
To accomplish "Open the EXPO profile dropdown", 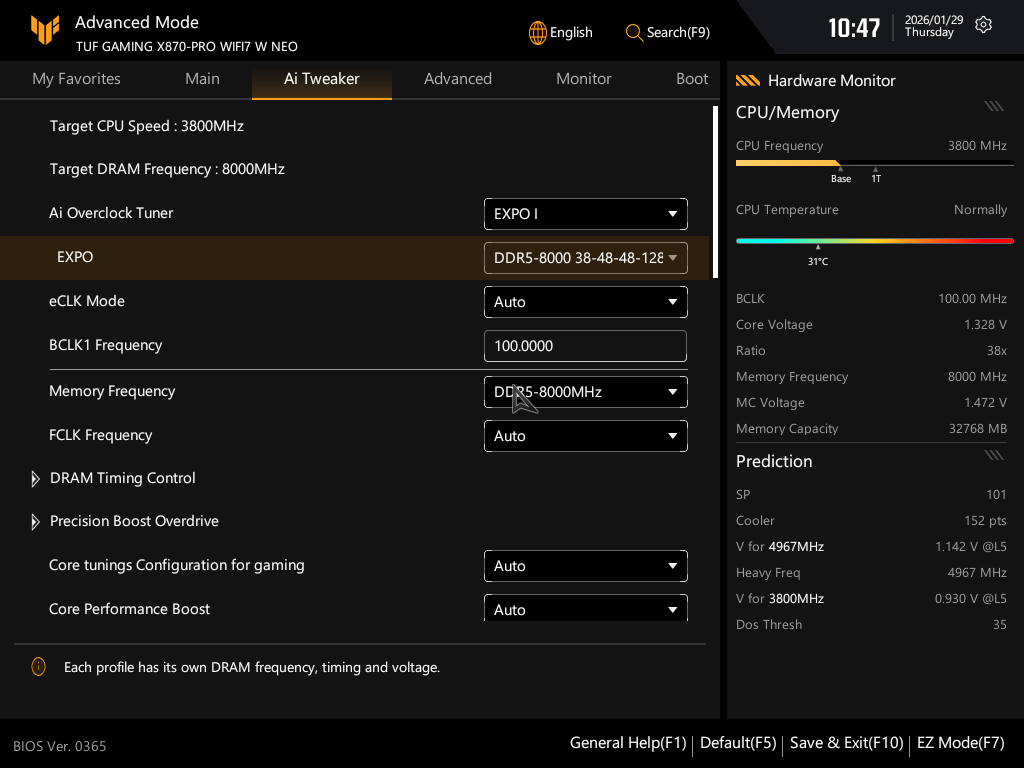I will [585, 258].
